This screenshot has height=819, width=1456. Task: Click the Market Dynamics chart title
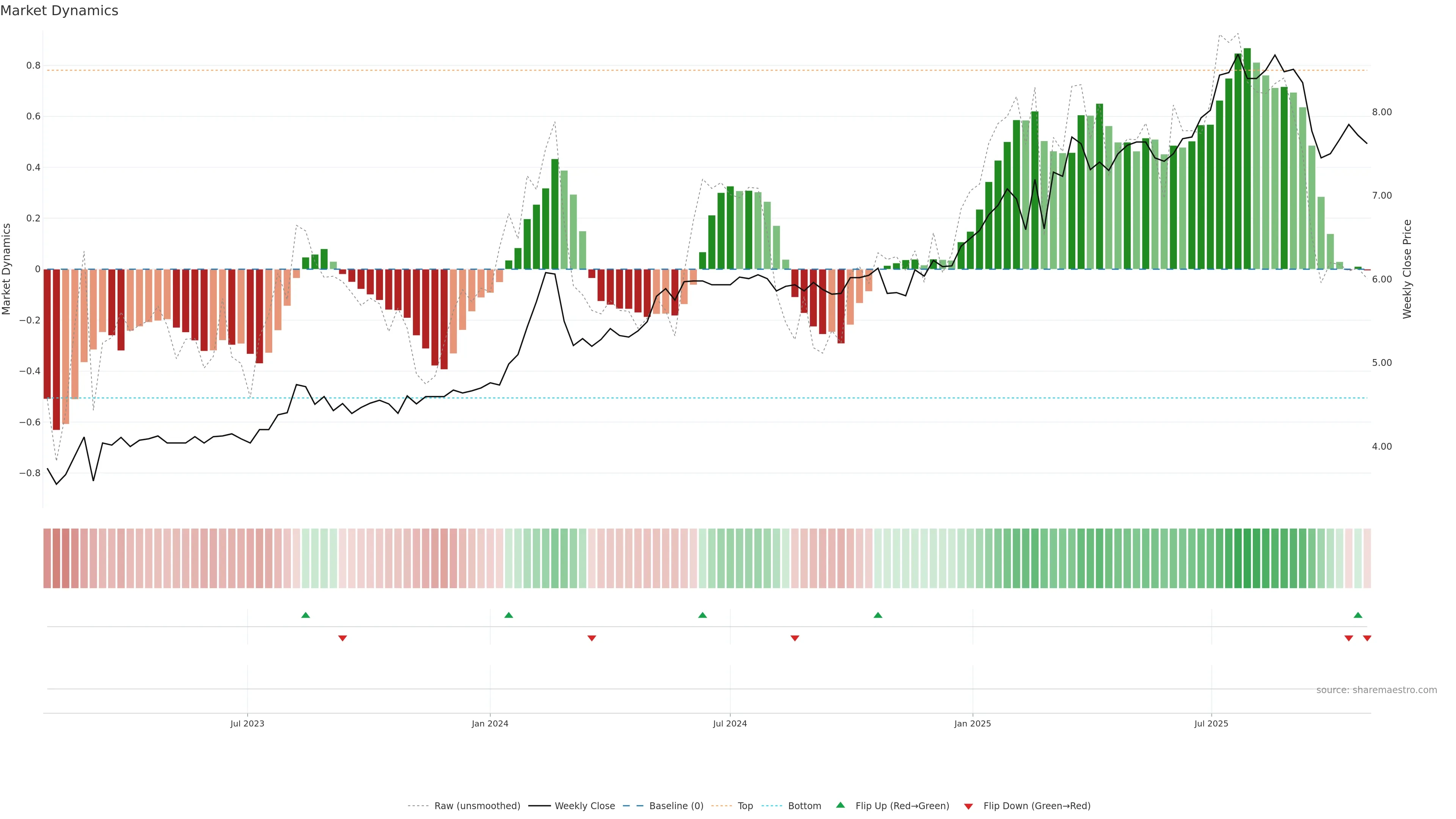click(60, 11)
